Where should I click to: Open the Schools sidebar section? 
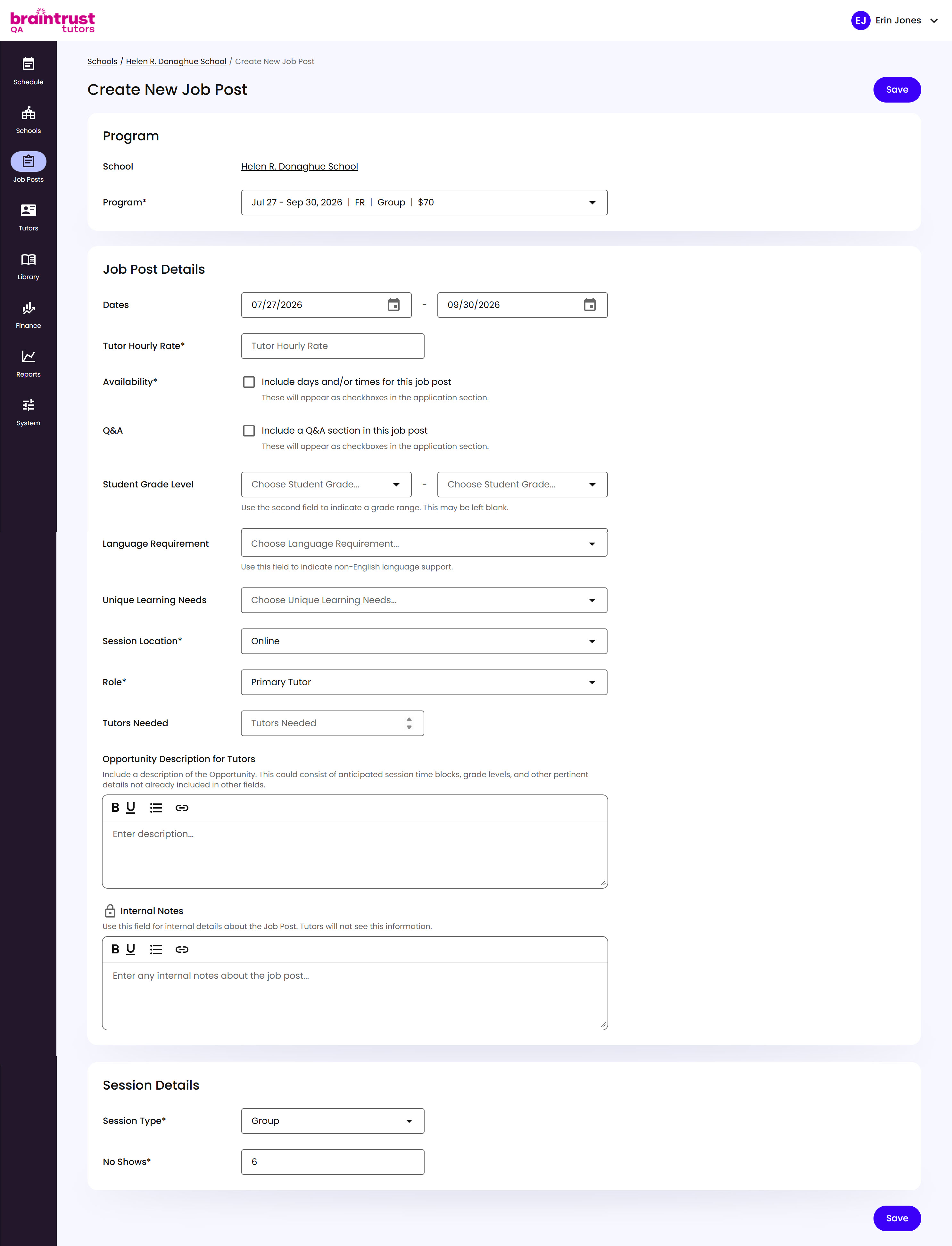click(28, 120)
